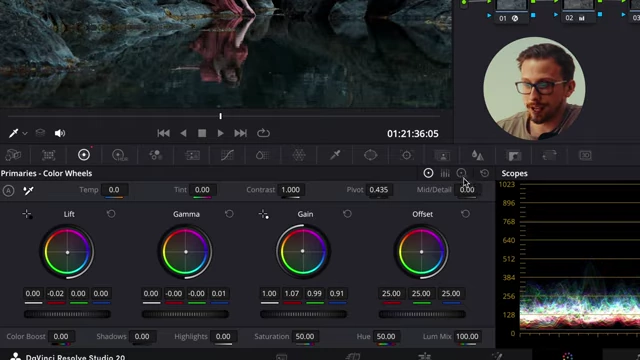Viewport: 640px width, 360px height.
Task: Click the Gain red value 1.07
Action: pos(292,293)
